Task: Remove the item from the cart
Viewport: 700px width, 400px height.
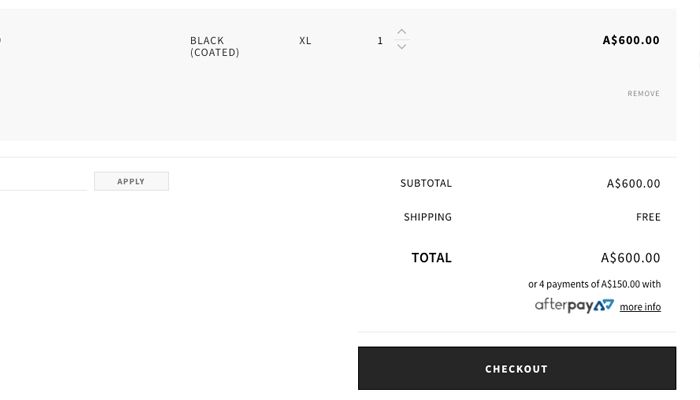Action: (x=643, y=93)
